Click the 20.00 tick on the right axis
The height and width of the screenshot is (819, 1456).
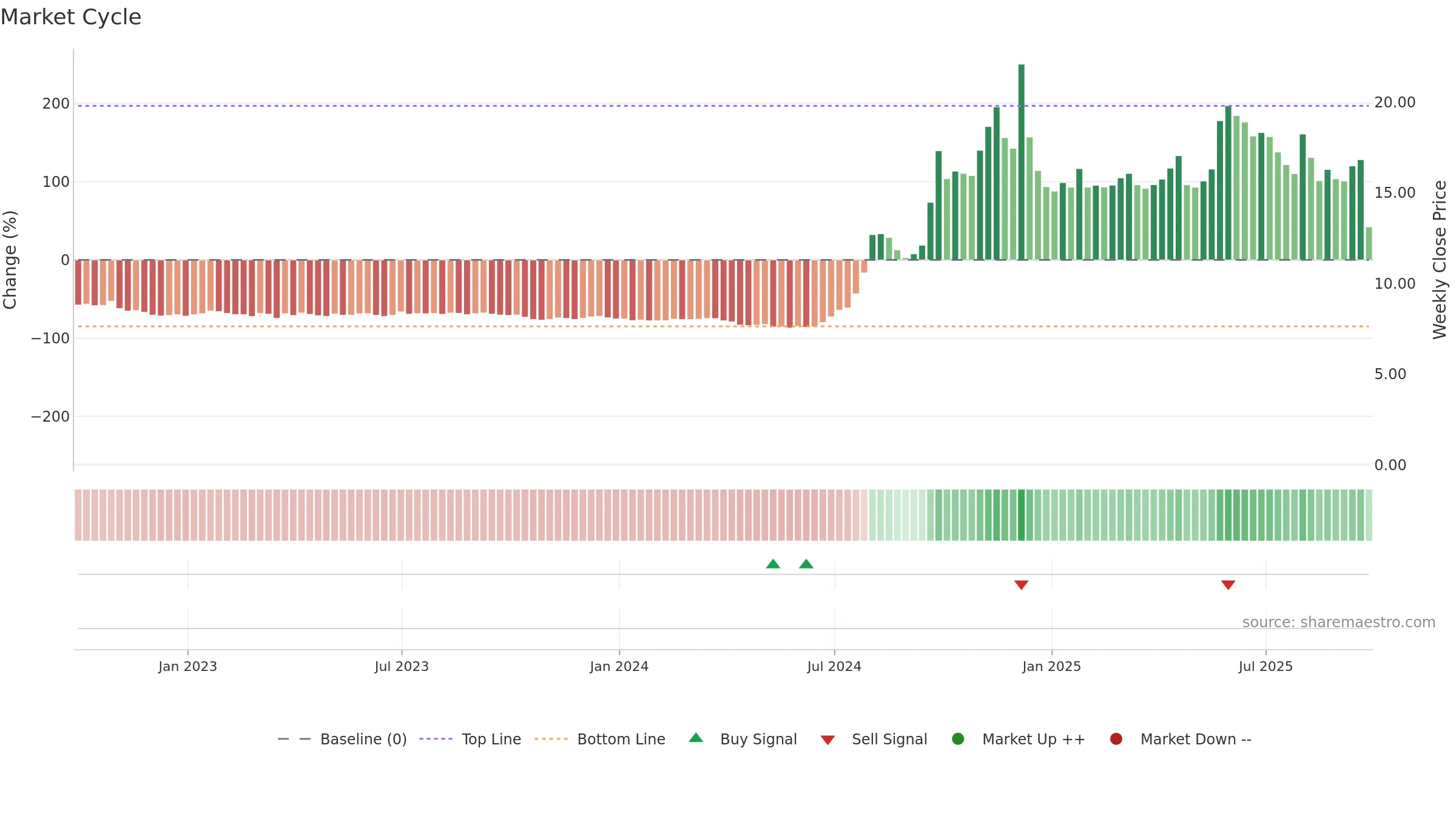1395,103
